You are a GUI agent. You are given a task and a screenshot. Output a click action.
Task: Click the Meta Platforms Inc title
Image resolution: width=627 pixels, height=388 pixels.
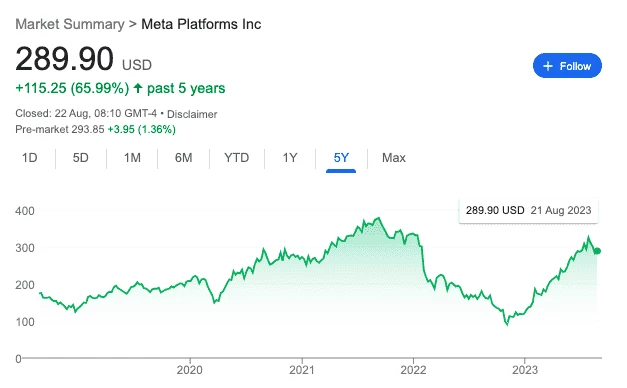coord(201,24)
